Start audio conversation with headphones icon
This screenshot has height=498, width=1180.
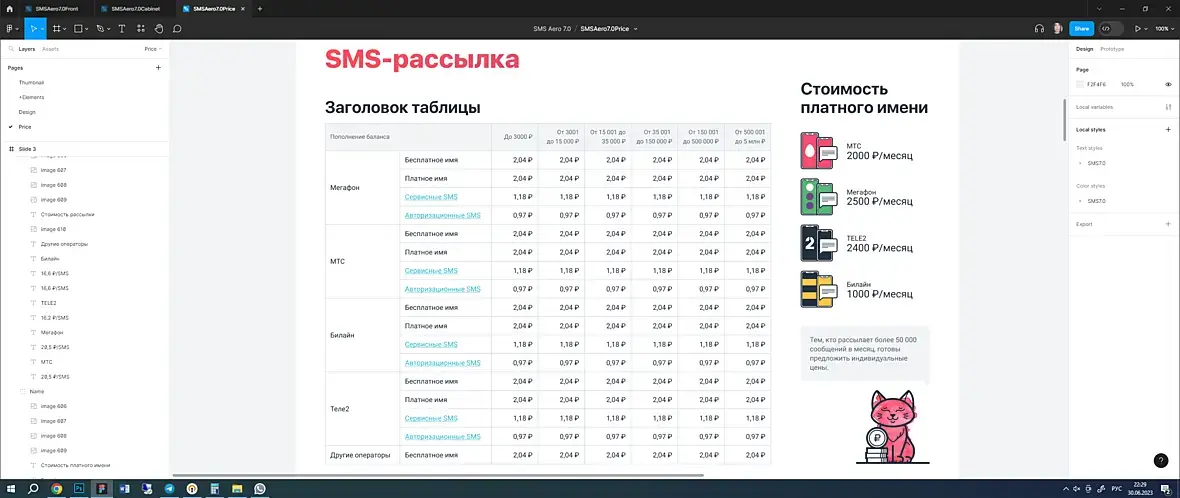pyautogui.click(x=1039, y=29)
